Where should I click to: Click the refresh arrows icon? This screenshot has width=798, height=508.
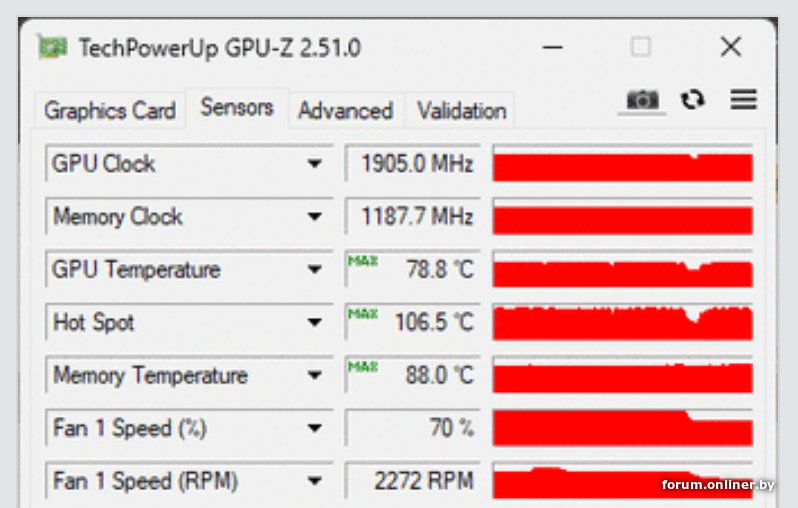pyautogui.click(x=693, y=99)
